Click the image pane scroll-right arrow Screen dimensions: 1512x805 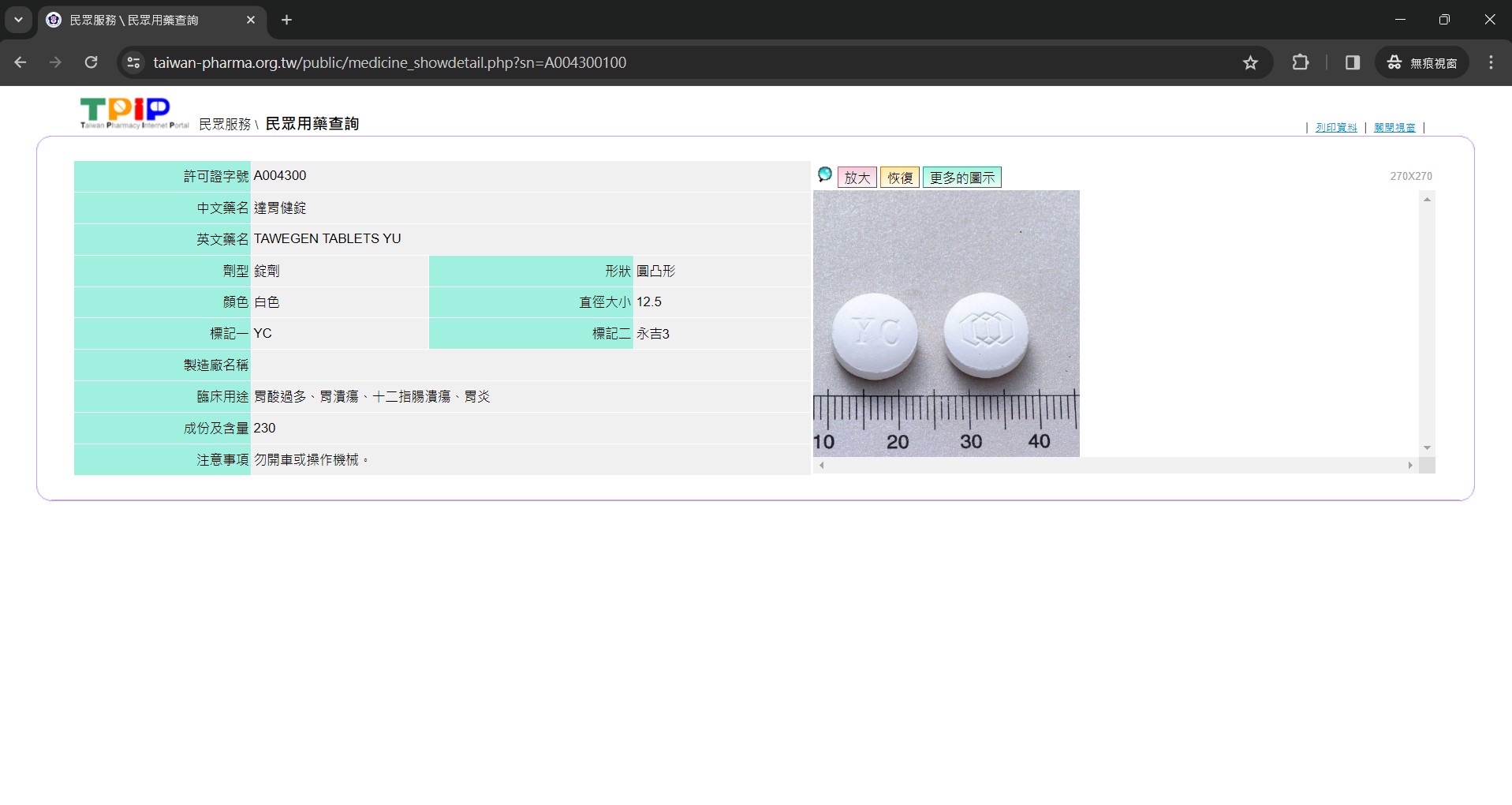(x=1410, y=466)
